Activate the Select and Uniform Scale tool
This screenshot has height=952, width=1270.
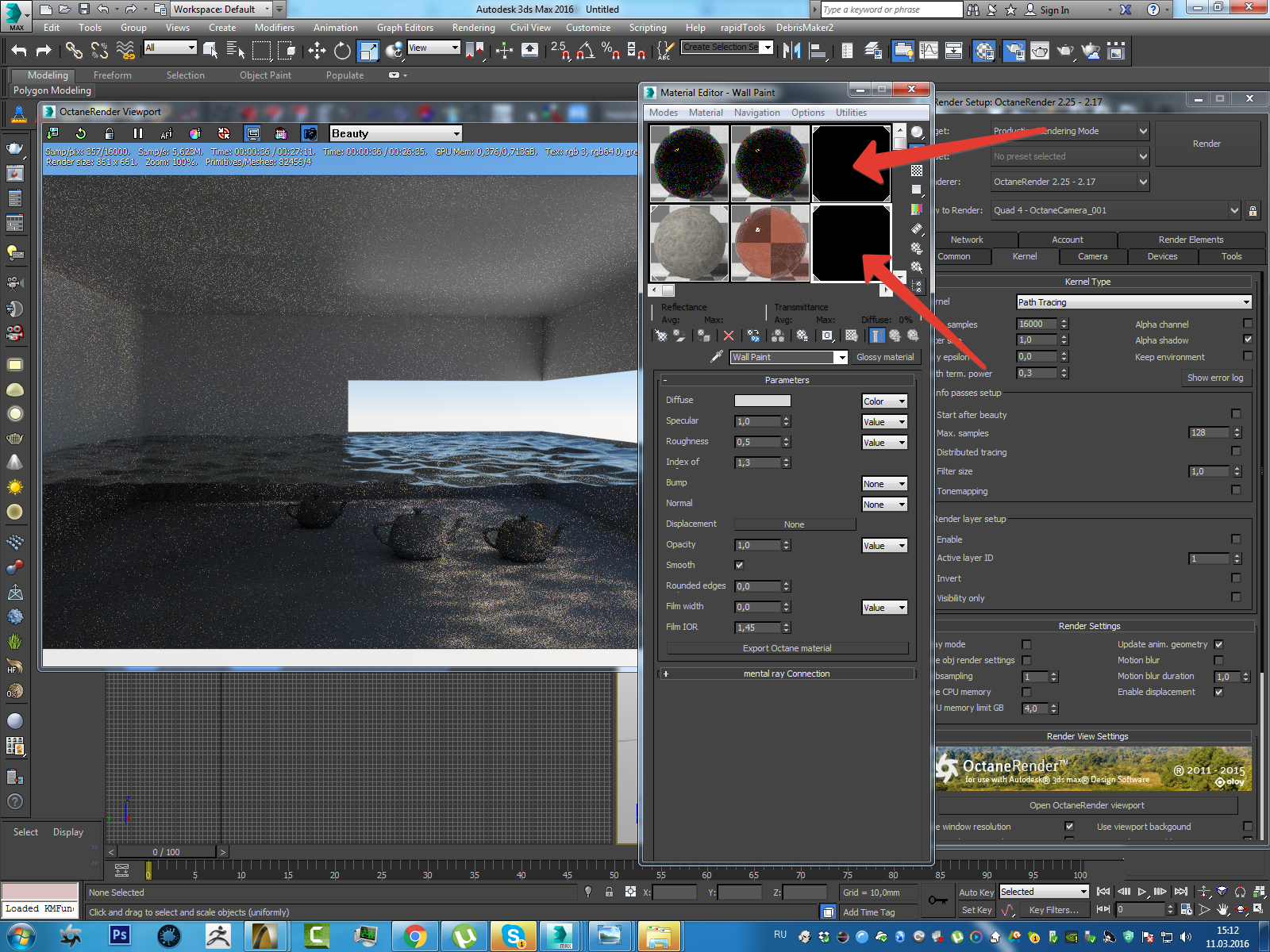[x=368, y=51]
